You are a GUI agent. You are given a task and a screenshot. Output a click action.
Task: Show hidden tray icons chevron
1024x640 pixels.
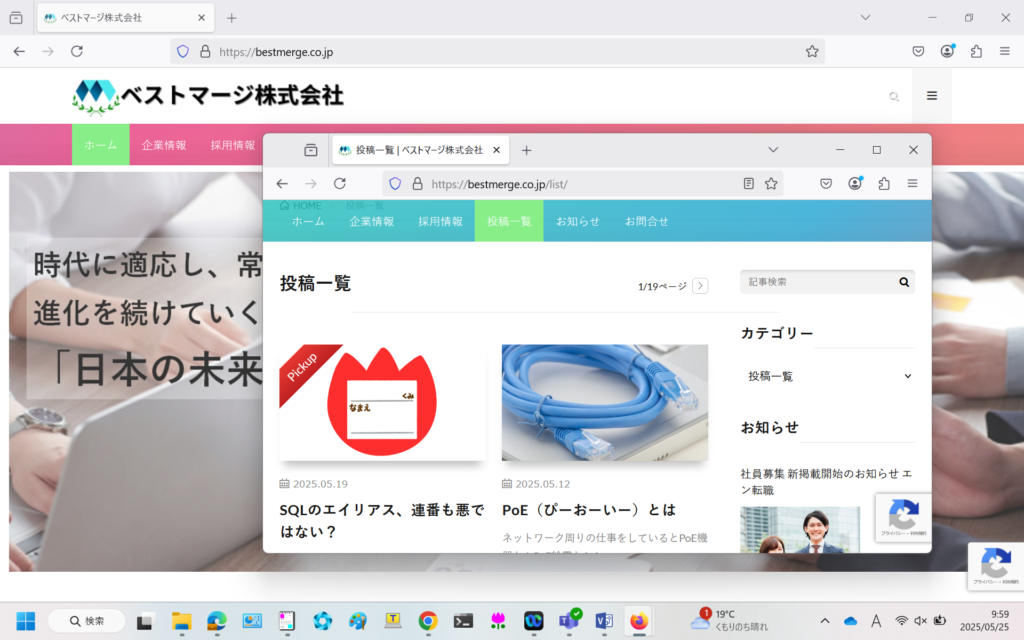825,621
